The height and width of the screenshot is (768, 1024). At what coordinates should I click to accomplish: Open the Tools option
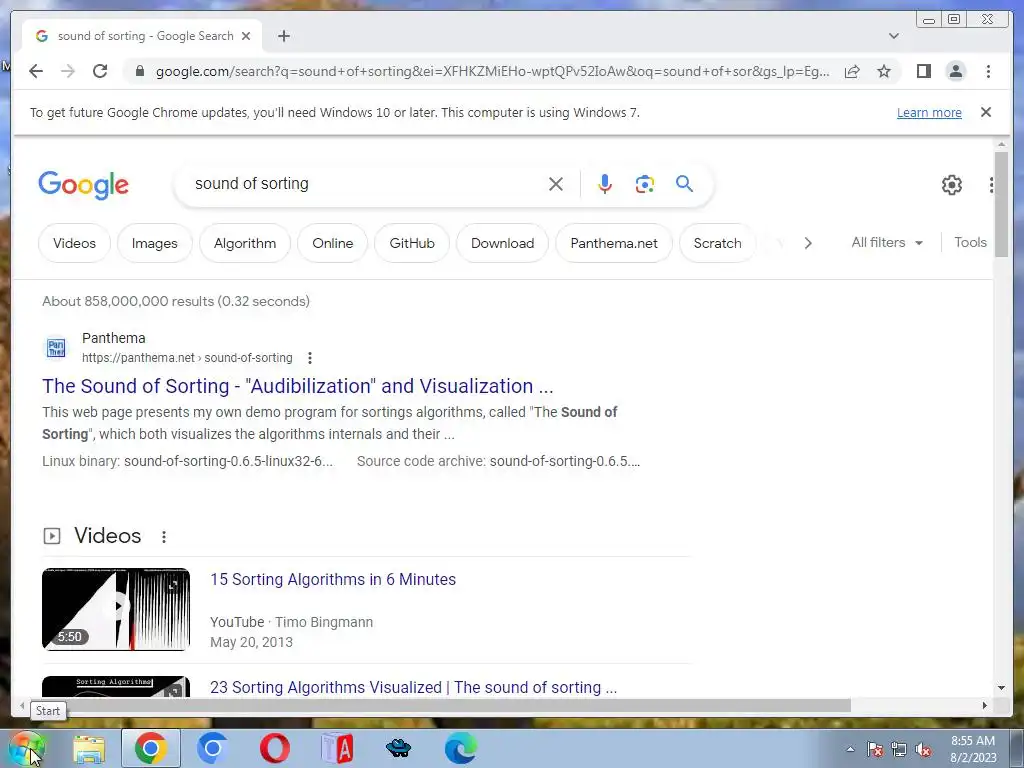(x=970, y=242)
